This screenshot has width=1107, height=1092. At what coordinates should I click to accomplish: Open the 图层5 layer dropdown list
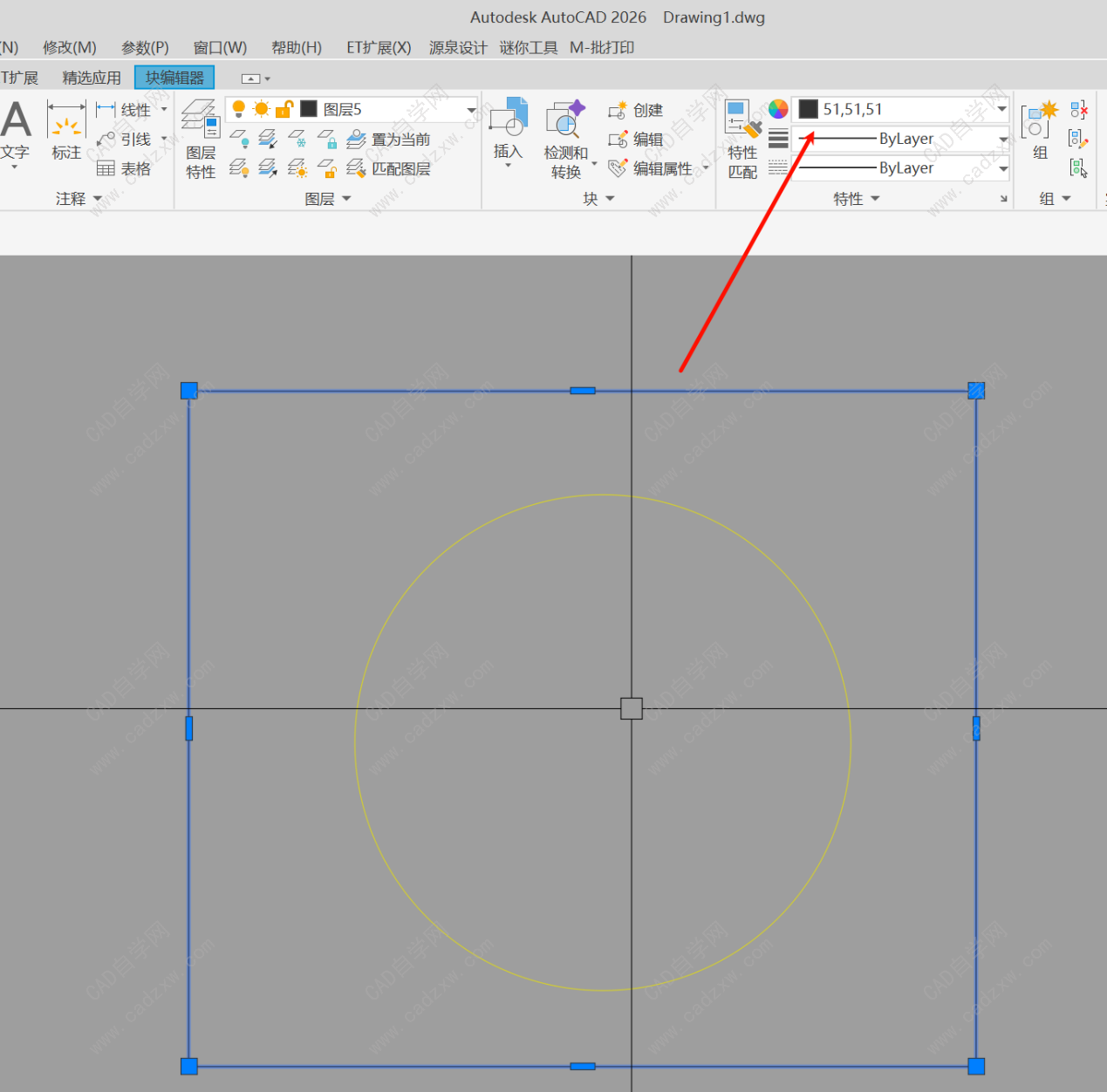[x=471, y=110]
